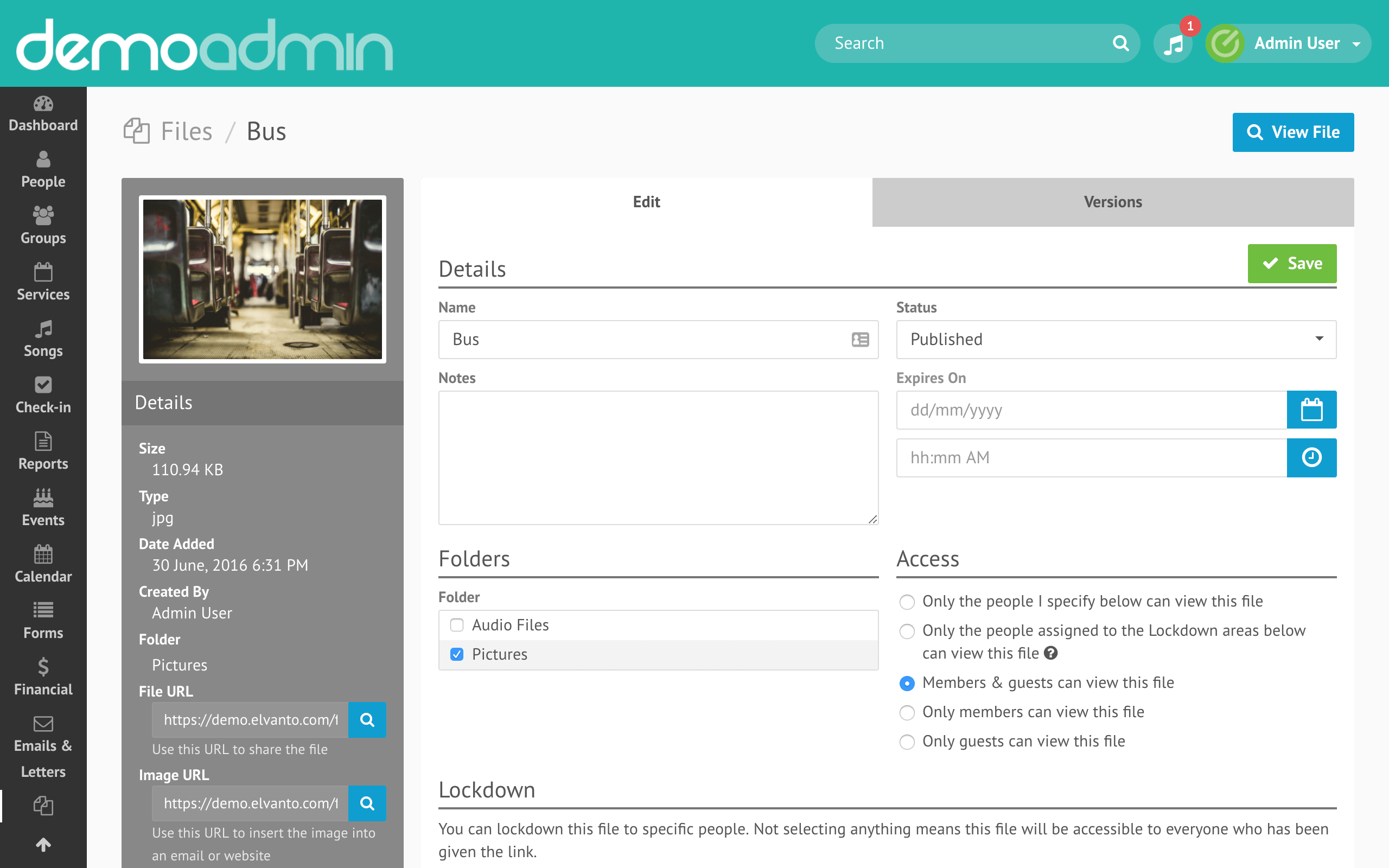Viewport: 1389px width, 868px height.
Task: Click the View File button
Action: [x=1292, y=132]
